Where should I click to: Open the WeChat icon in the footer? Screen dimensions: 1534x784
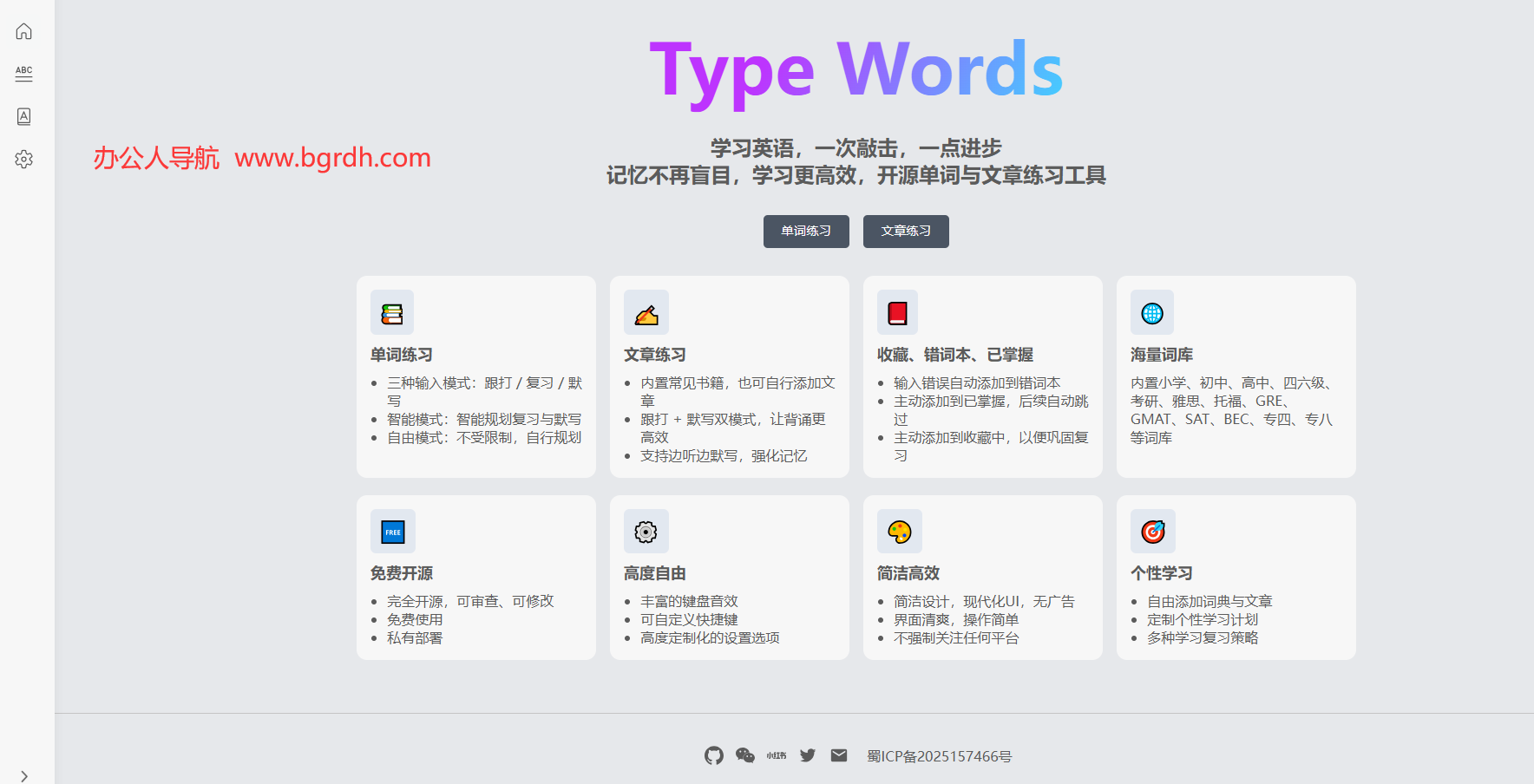744,755
